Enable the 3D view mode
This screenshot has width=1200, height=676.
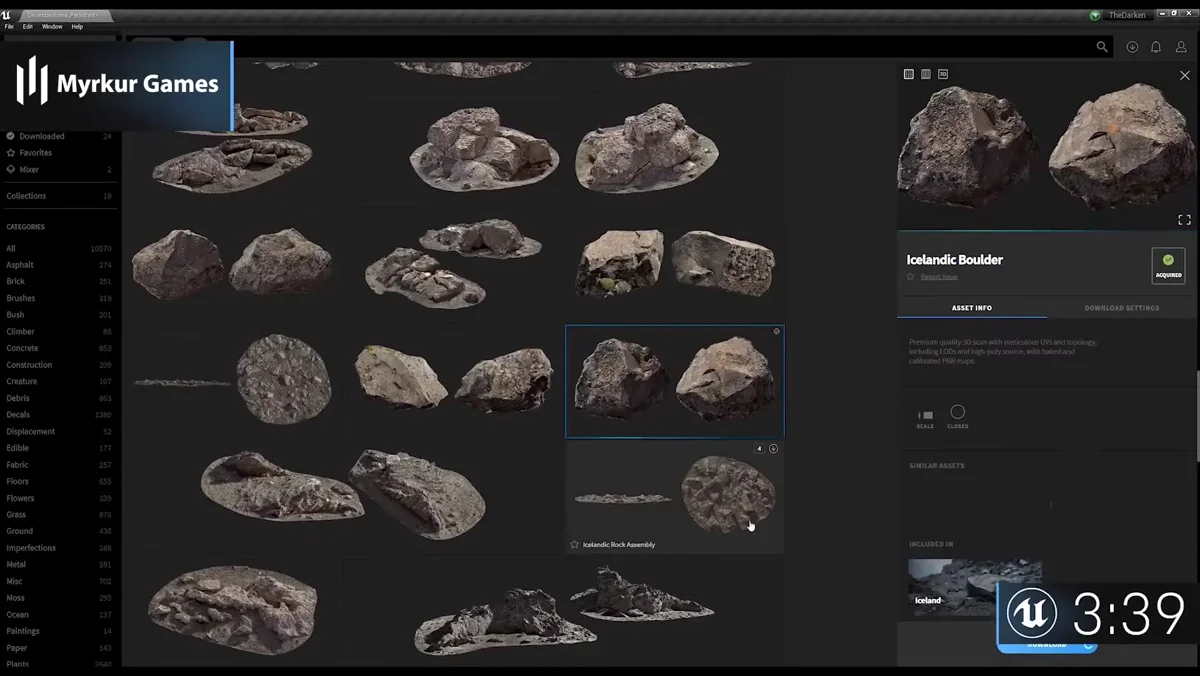tap(941, 73)
